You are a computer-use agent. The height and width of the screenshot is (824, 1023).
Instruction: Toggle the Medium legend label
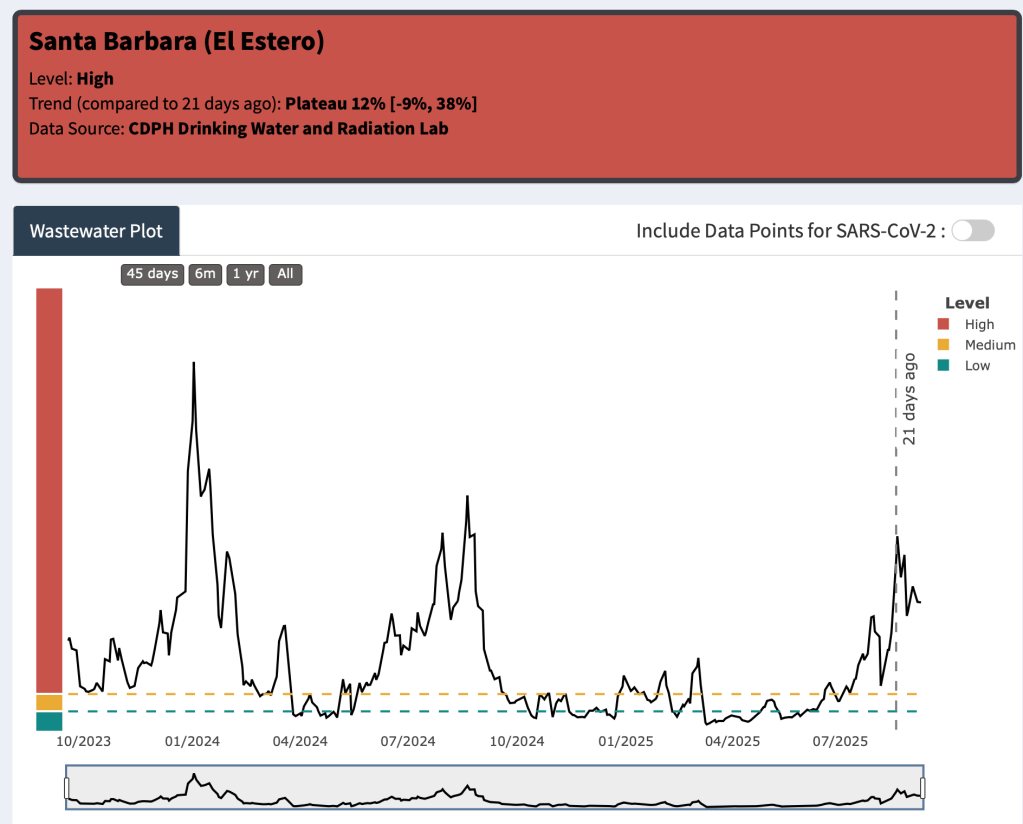coord(989,345)
